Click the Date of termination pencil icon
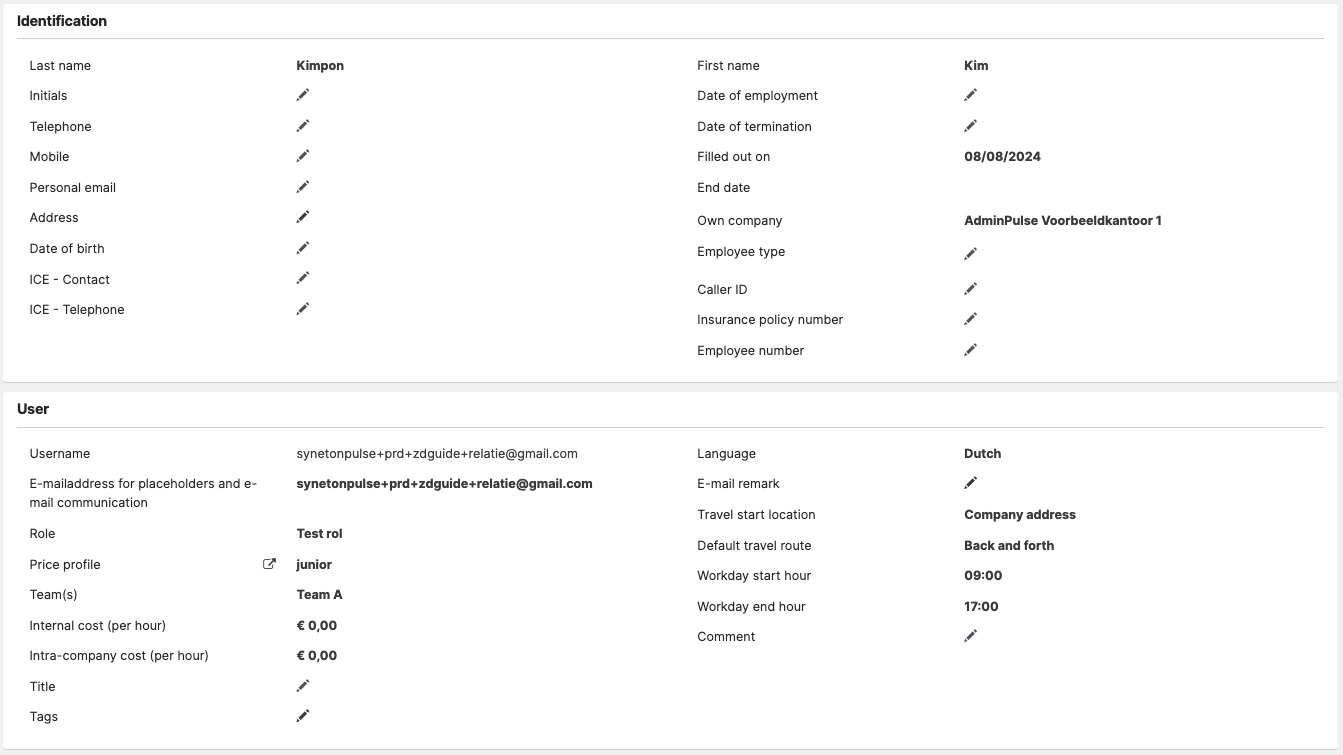The image size is (1343, 755). (x=970, y=126)
